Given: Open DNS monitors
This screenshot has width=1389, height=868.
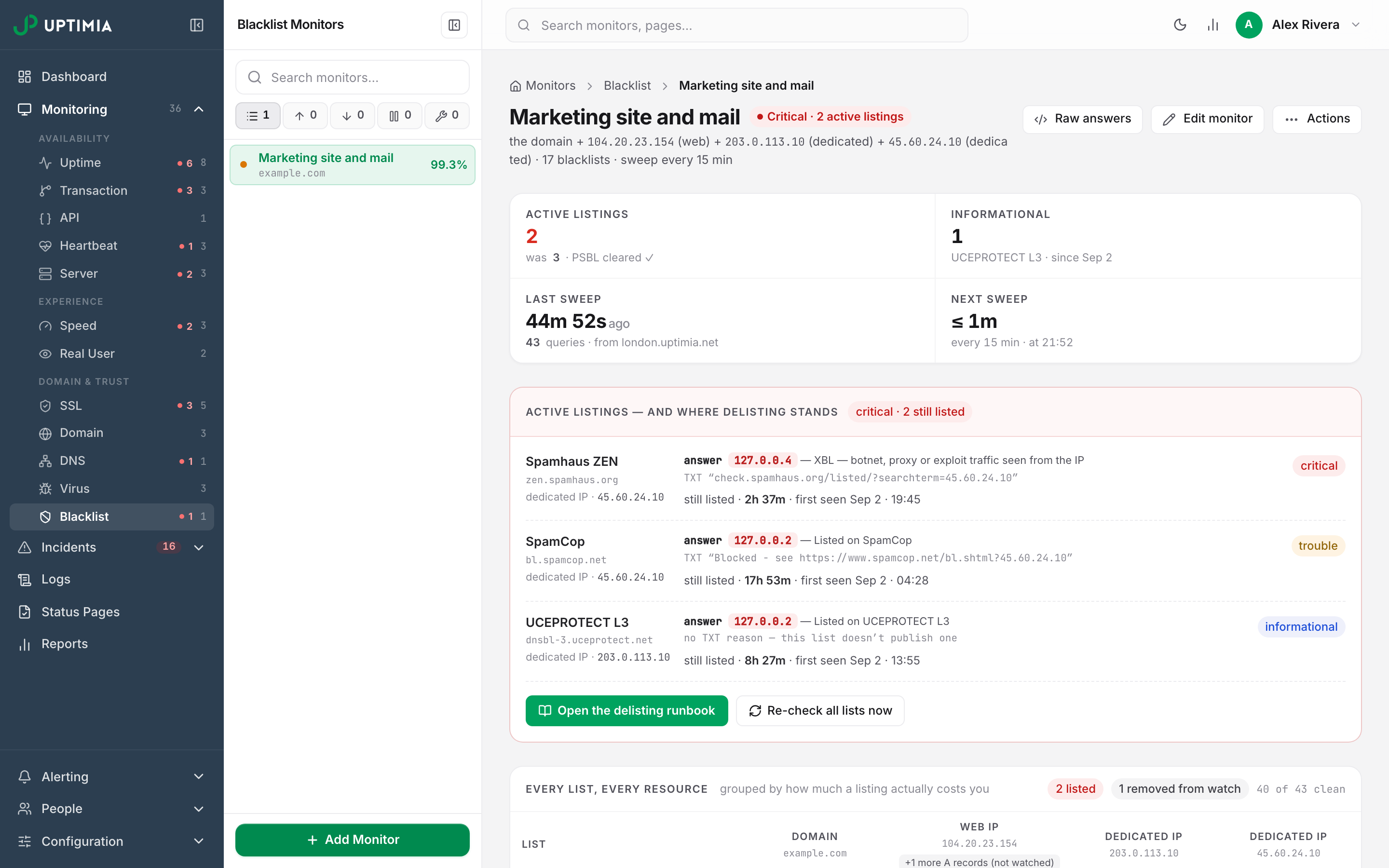Looking at the screenshot, I should (112, 461).
